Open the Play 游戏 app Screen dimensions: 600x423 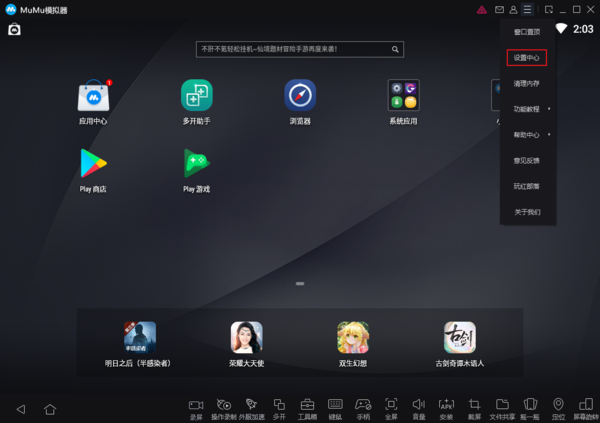196,164
